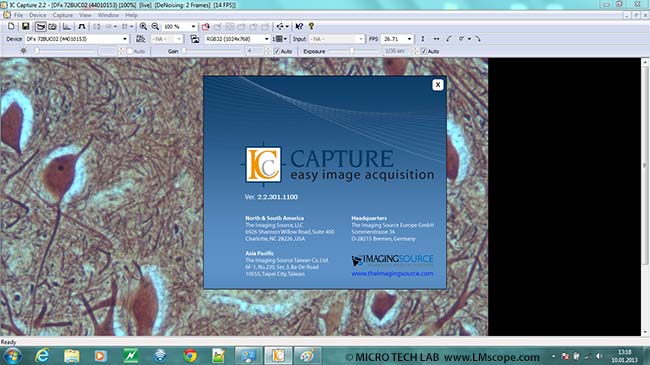Click the Zoom In magnifier
Image resolution: width=650 pixels, height=365 pixels.
click(x=143, y=27)
